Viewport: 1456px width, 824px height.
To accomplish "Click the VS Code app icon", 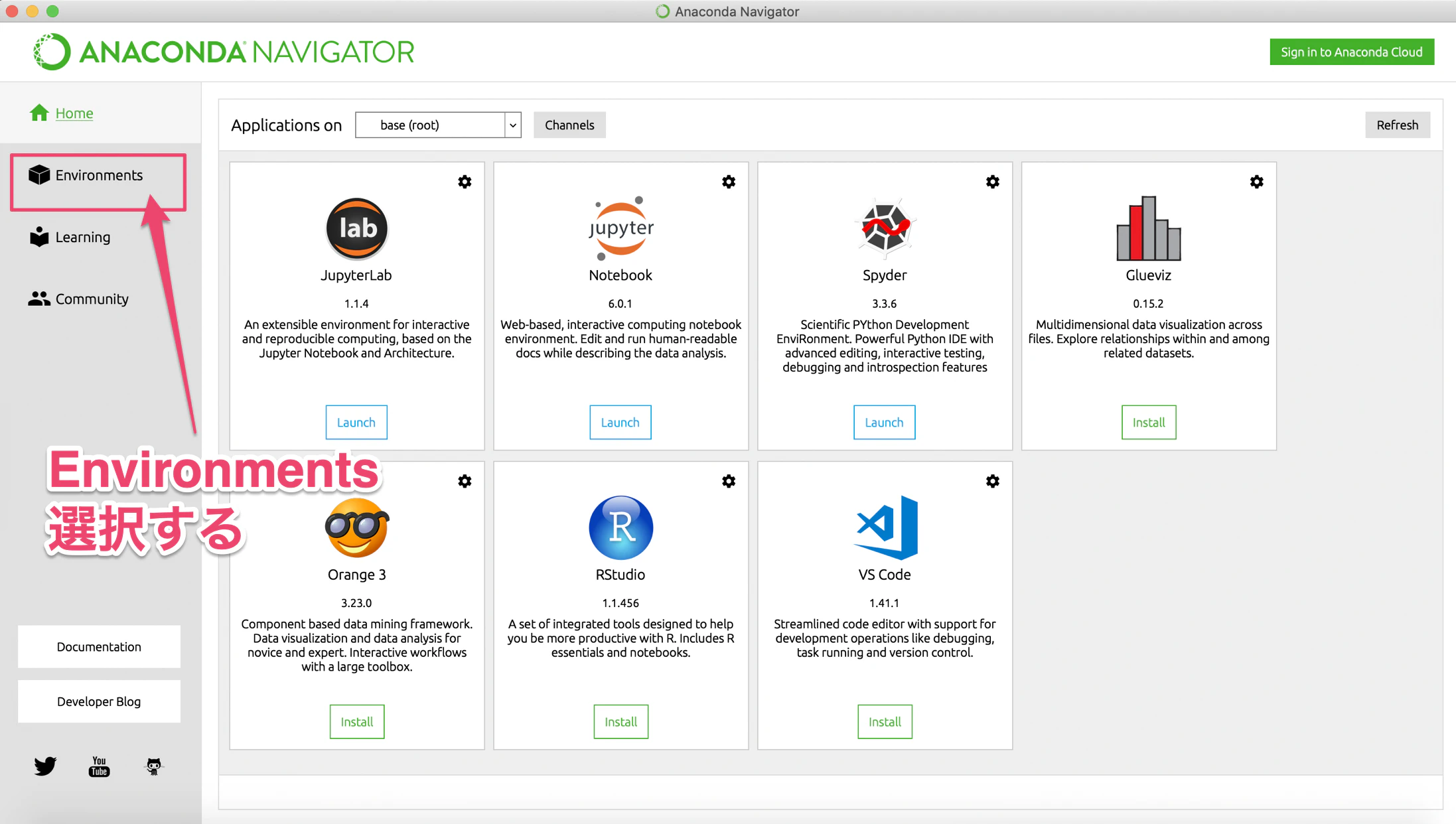I will (x=885, y=527).
